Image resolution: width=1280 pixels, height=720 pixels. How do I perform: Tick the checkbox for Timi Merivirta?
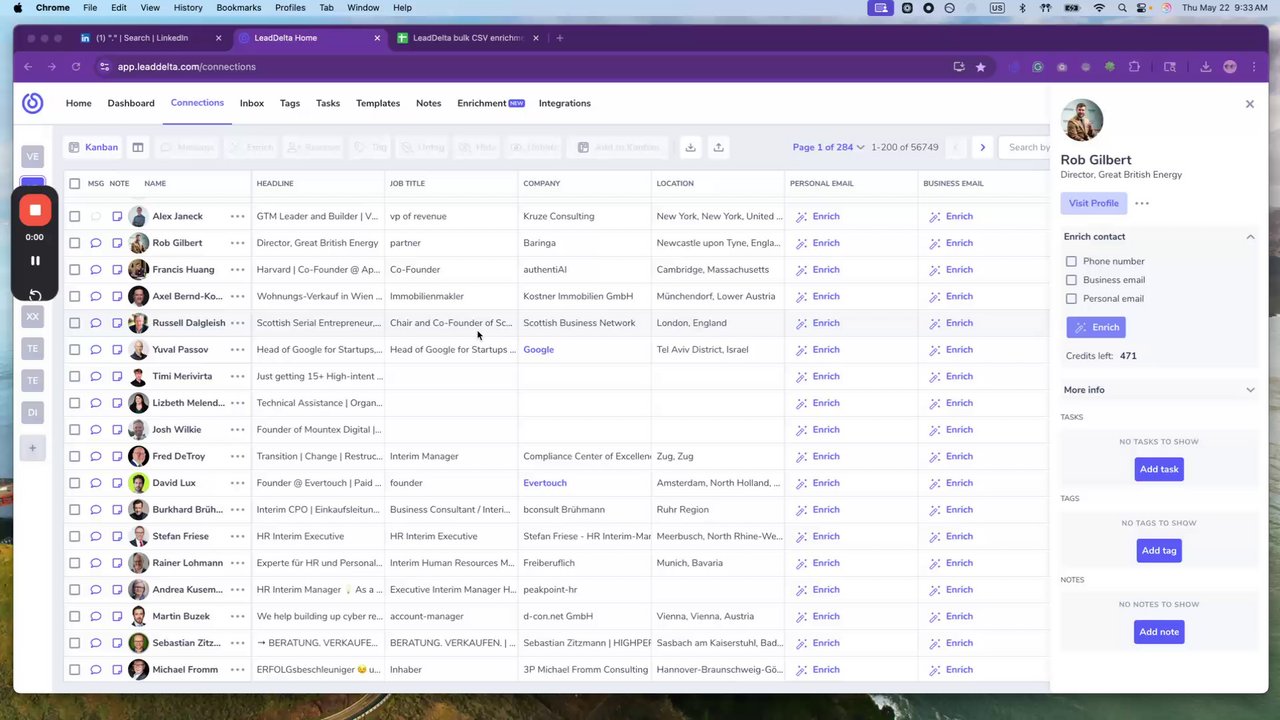pyautogui.click(x=75, y=376)
